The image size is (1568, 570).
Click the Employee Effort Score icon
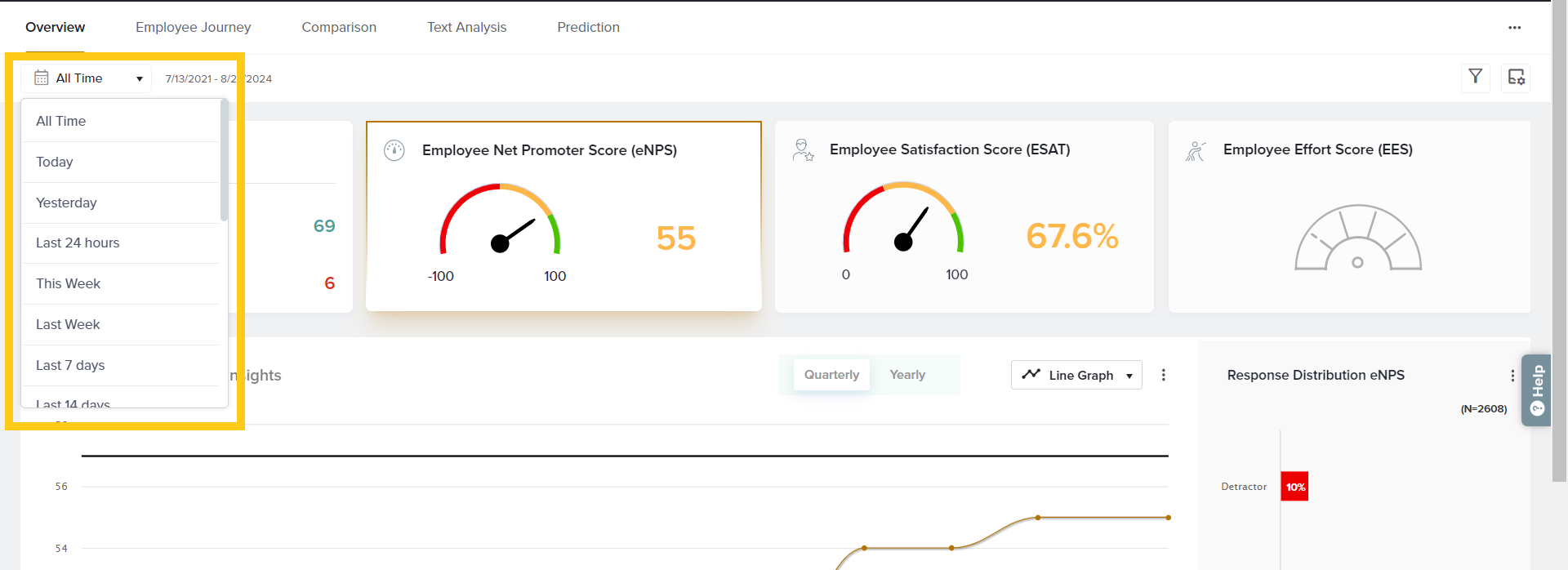(1196, 150)
